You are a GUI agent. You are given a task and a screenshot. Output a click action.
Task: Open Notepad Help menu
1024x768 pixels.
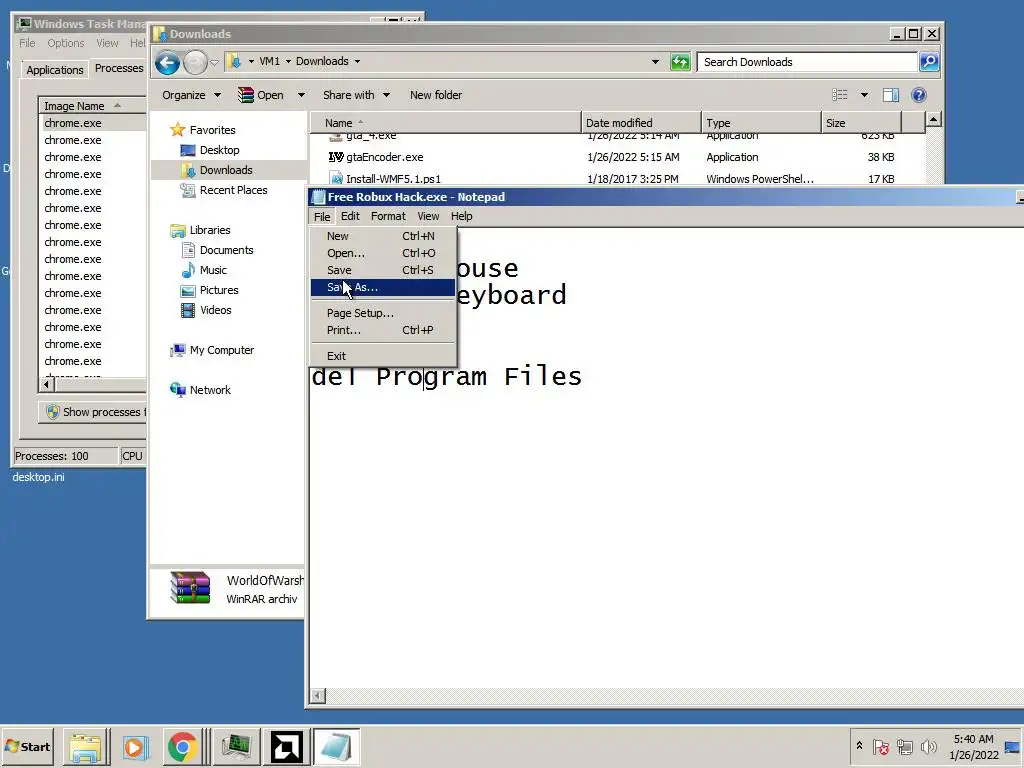[x=461, y=216]
